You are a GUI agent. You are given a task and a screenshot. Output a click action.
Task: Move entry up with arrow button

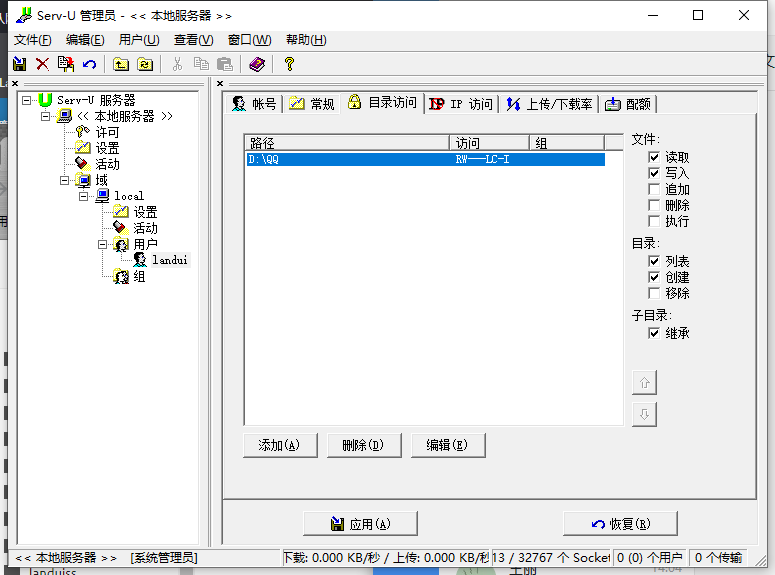pos(644,382)
